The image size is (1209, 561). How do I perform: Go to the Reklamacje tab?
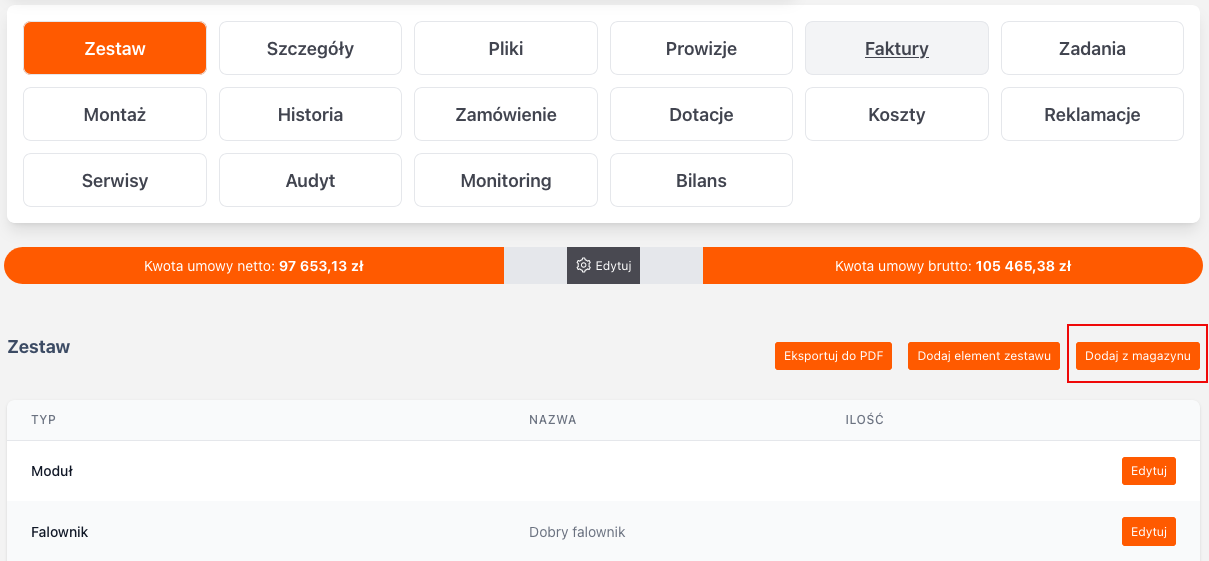[1092, 114]
